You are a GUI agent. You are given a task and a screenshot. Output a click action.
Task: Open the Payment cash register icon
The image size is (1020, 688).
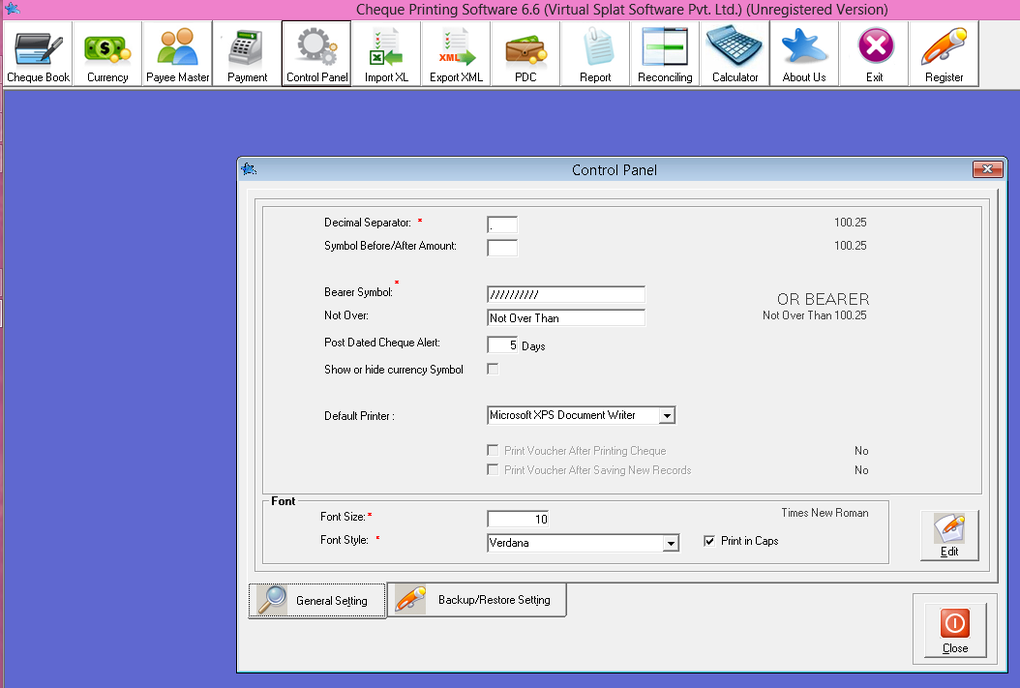tap(247, 53)
